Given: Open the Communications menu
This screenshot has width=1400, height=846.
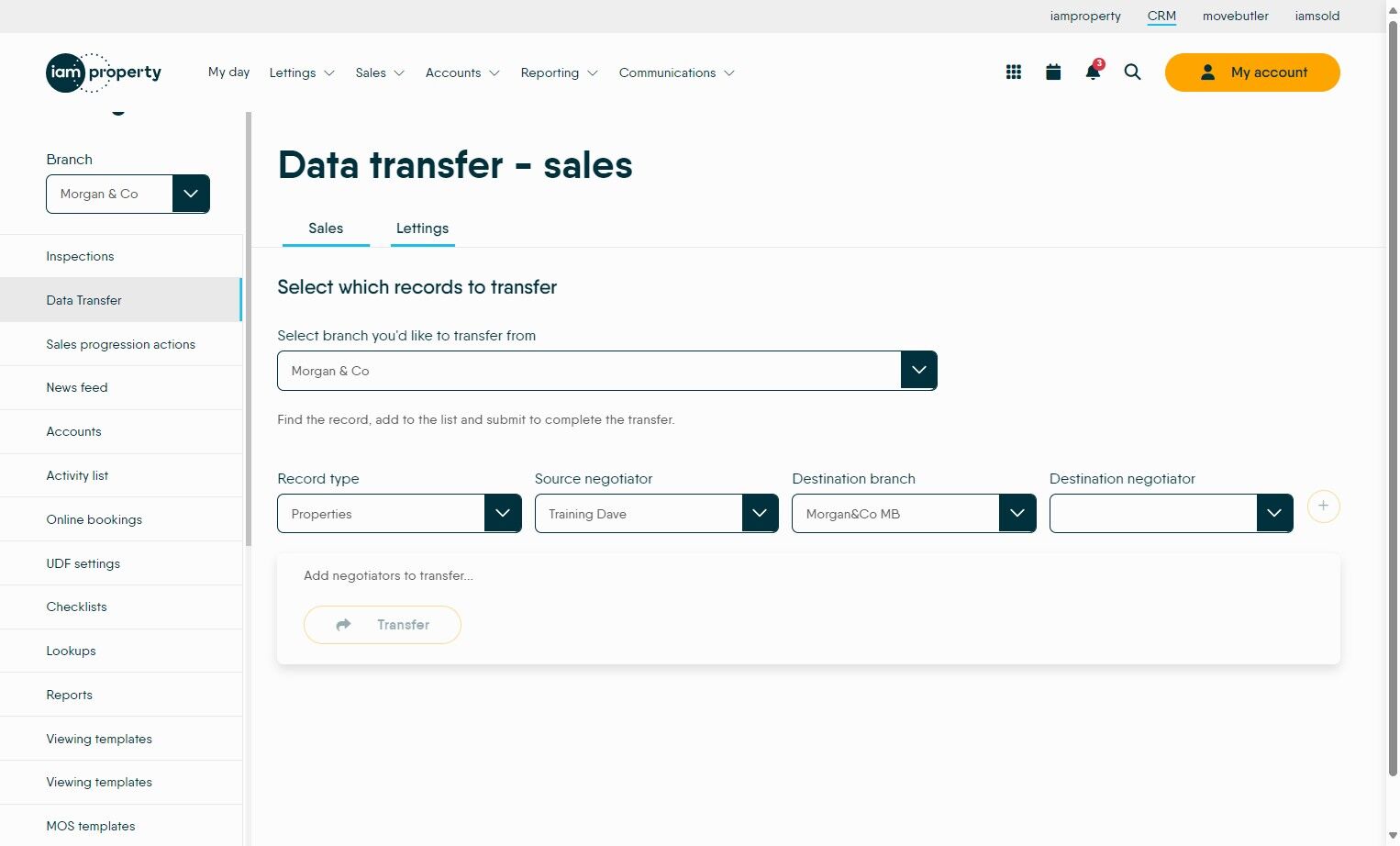Looking at the screenshot, I should pos(676,72).
